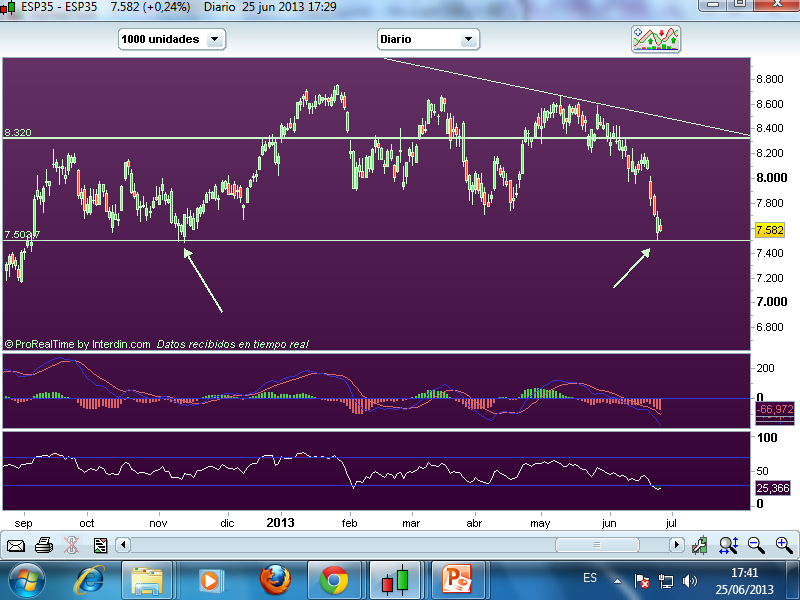Click the horizontal chart scrollbar thumb
Screen dimensions: 800x600
(x=597, y=545)
